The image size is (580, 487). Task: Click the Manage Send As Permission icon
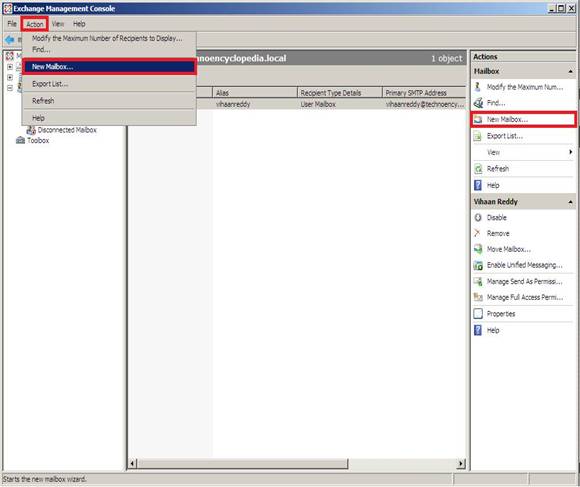pos(478,281)
